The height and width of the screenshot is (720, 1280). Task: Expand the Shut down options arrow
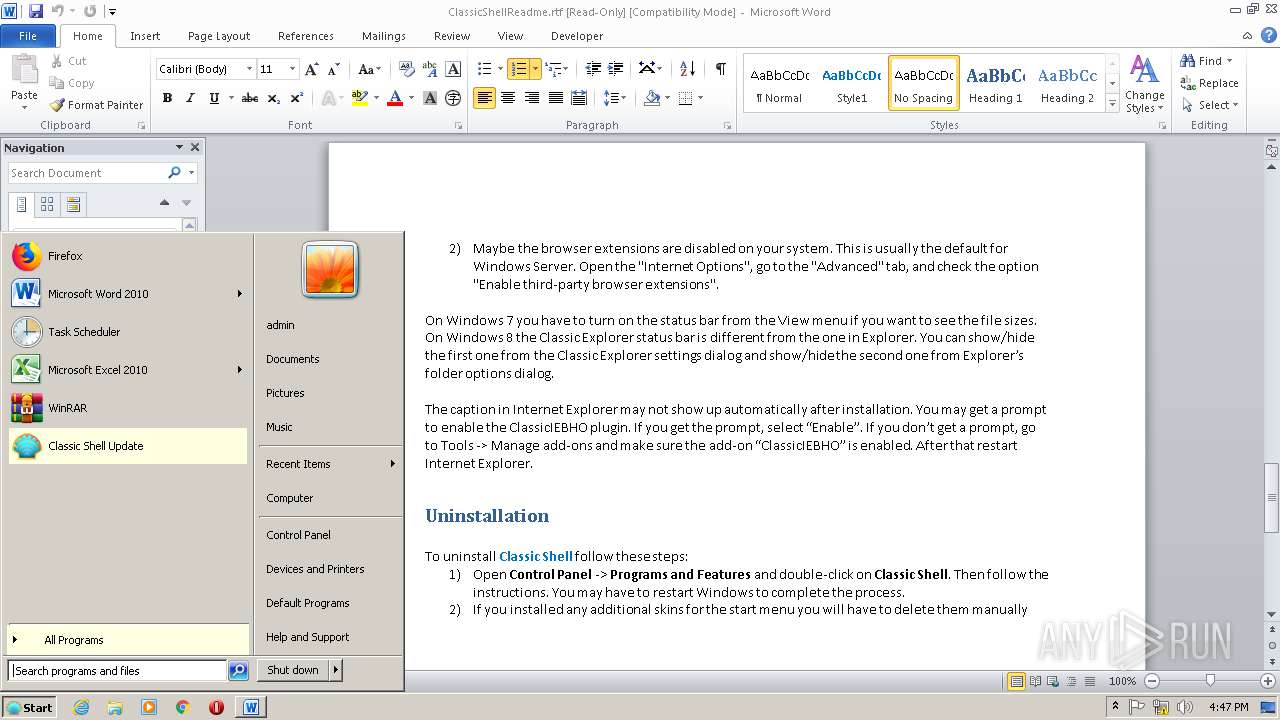tap(336, 670)
